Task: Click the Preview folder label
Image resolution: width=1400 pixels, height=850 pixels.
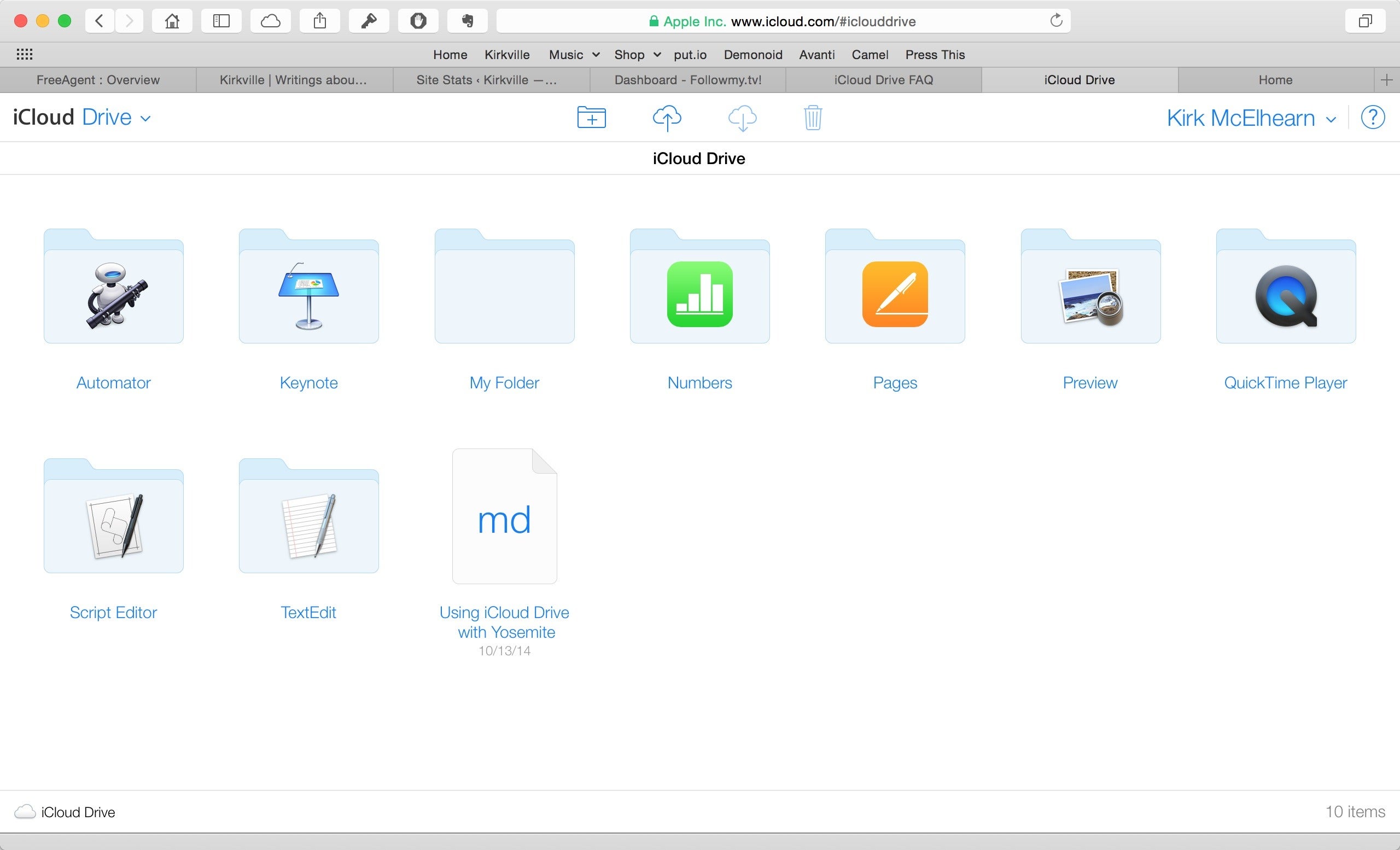Action: [x=1090, y=383]
